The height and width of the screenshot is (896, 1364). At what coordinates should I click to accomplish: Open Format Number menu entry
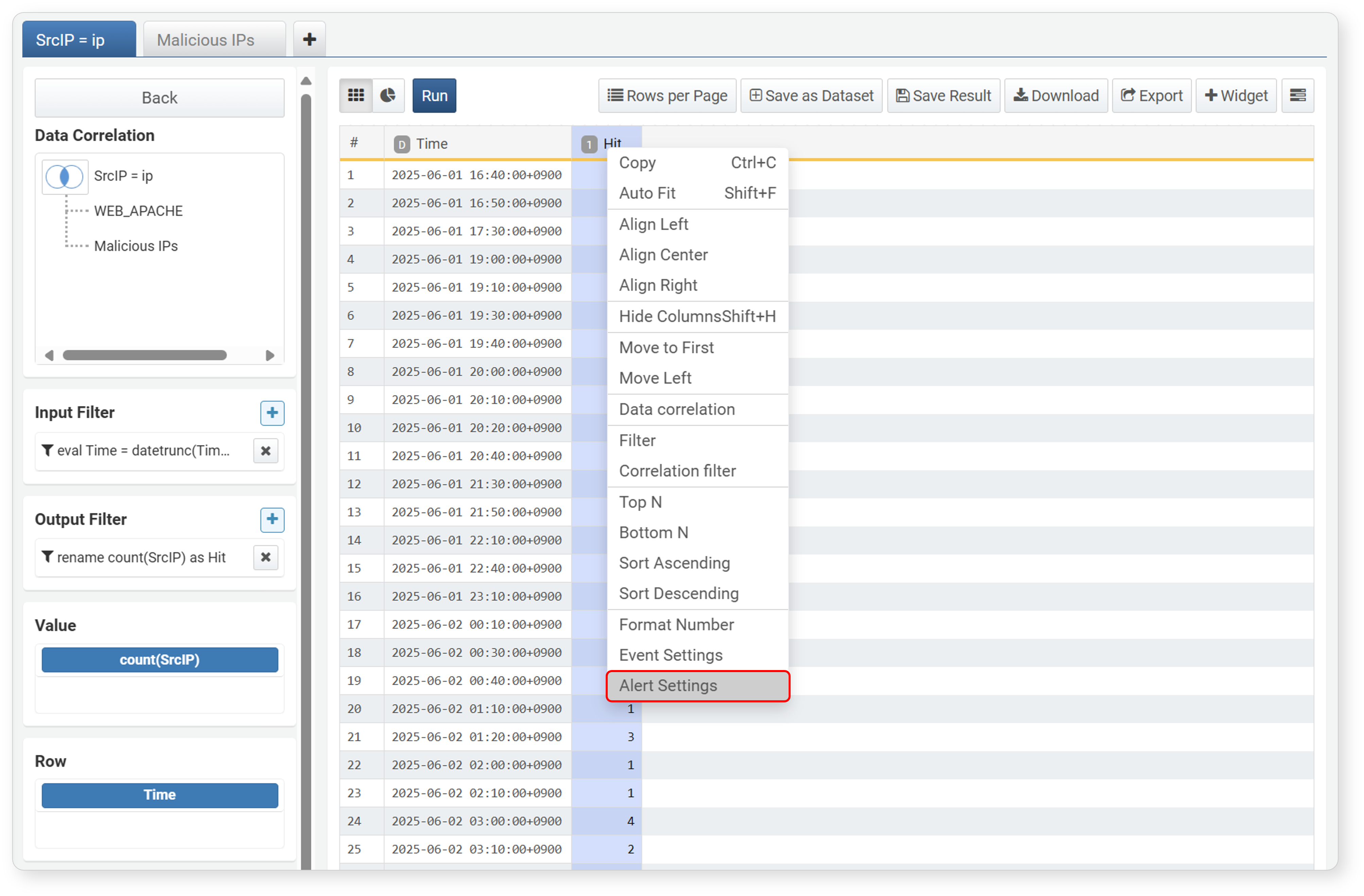(697, 625)
